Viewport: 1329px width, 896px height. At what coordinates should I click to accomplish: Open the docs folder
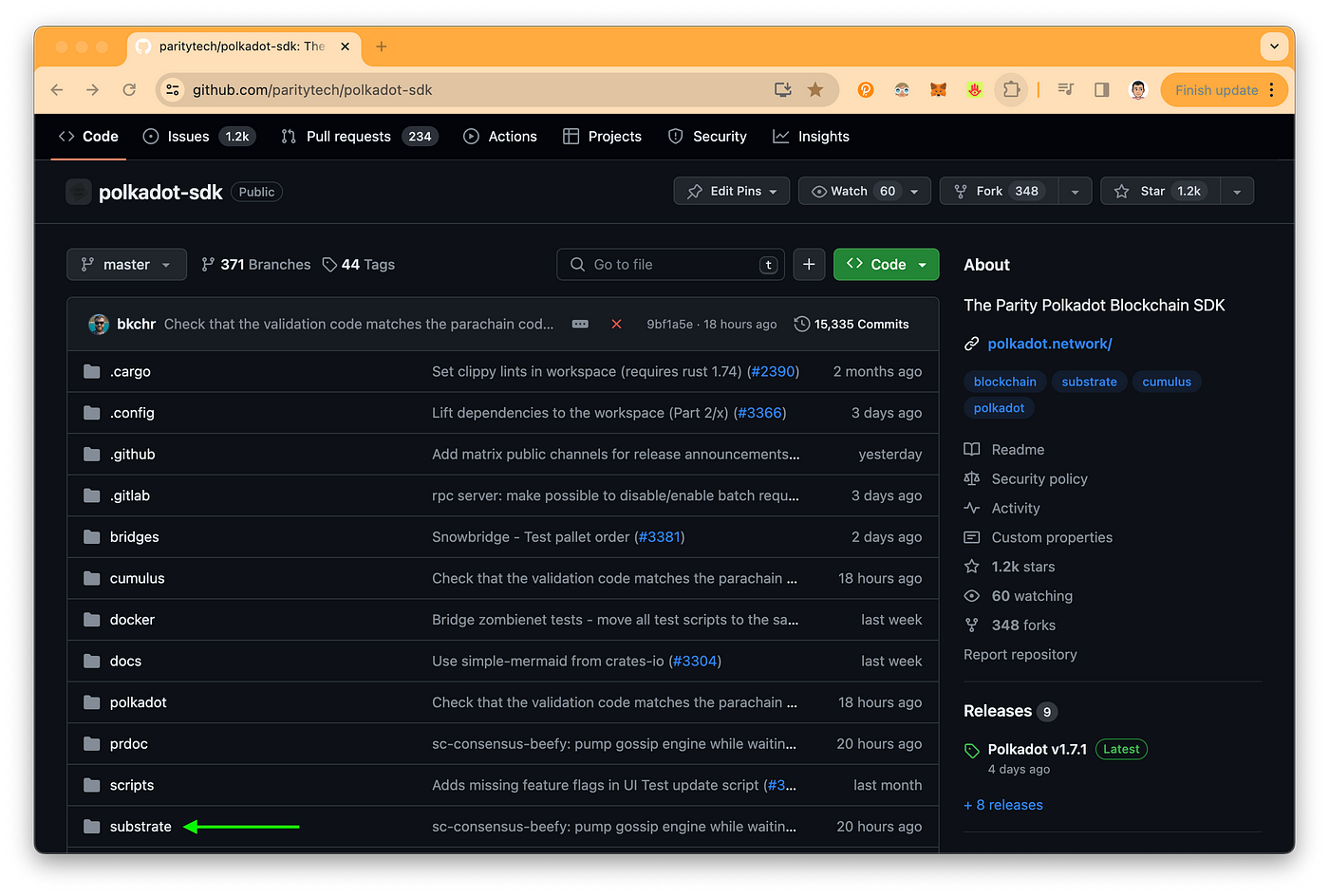[x=125, y=662]
